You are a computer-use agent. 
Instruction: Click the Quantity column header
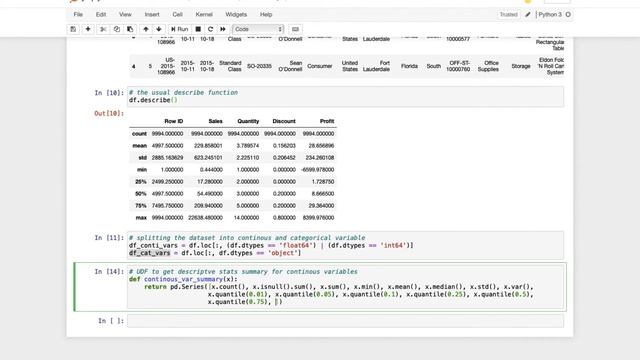click(248, 121)
